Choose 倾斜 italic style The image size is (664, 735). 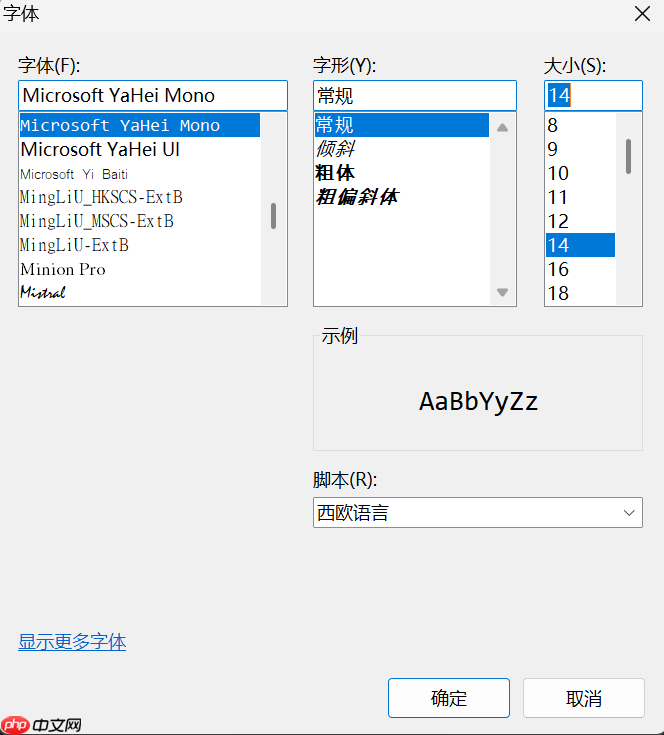point(402,149)
